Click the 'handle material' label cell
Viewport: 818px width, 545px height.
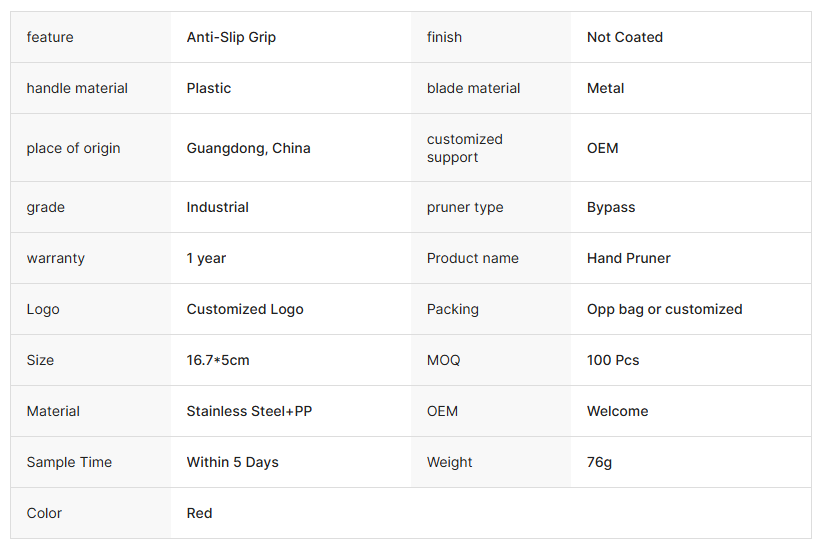pyautogui.click(x=77, y=88)
